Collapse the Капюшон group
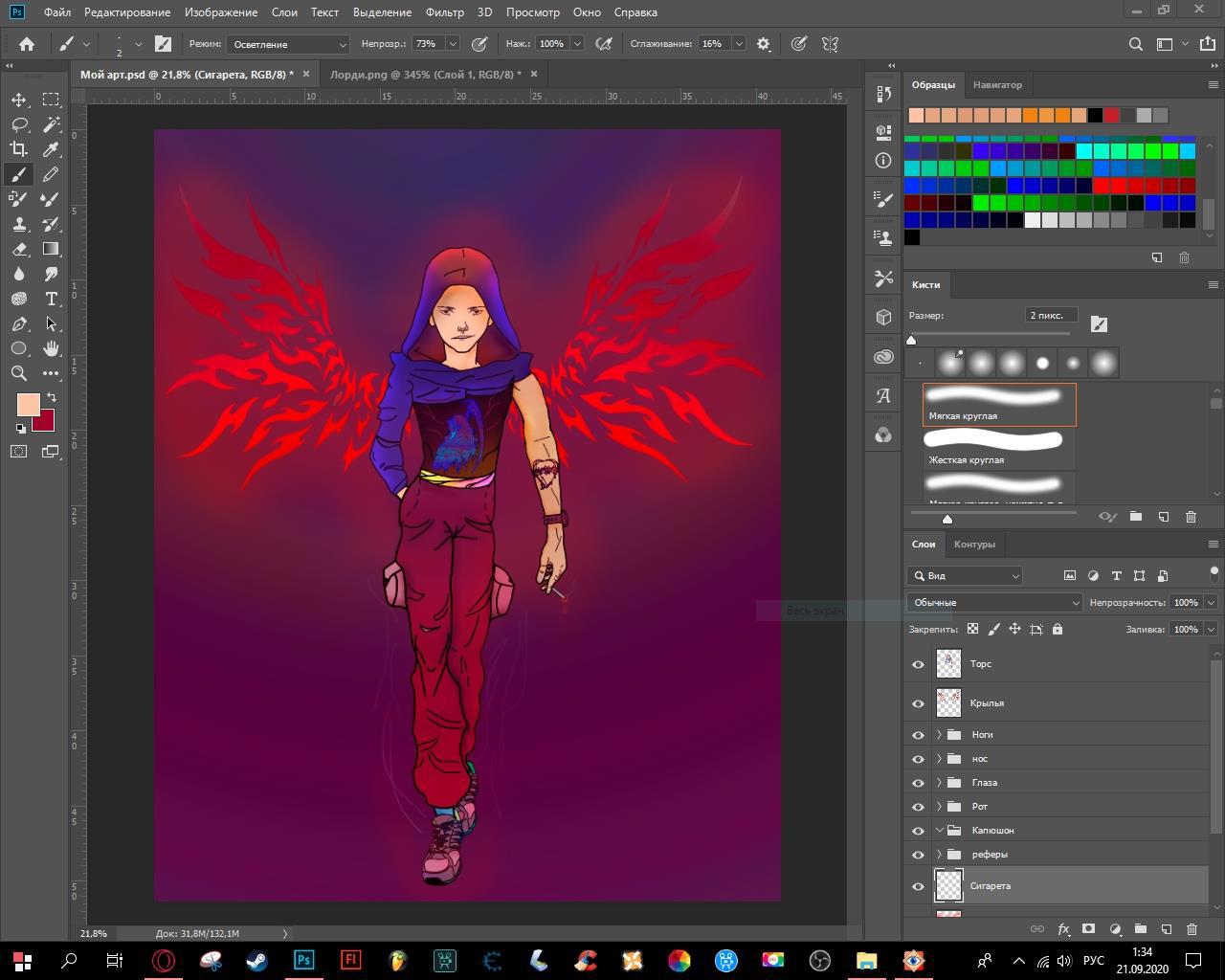Viewport: 1225px width, 980px height. (x=939, y=831)
